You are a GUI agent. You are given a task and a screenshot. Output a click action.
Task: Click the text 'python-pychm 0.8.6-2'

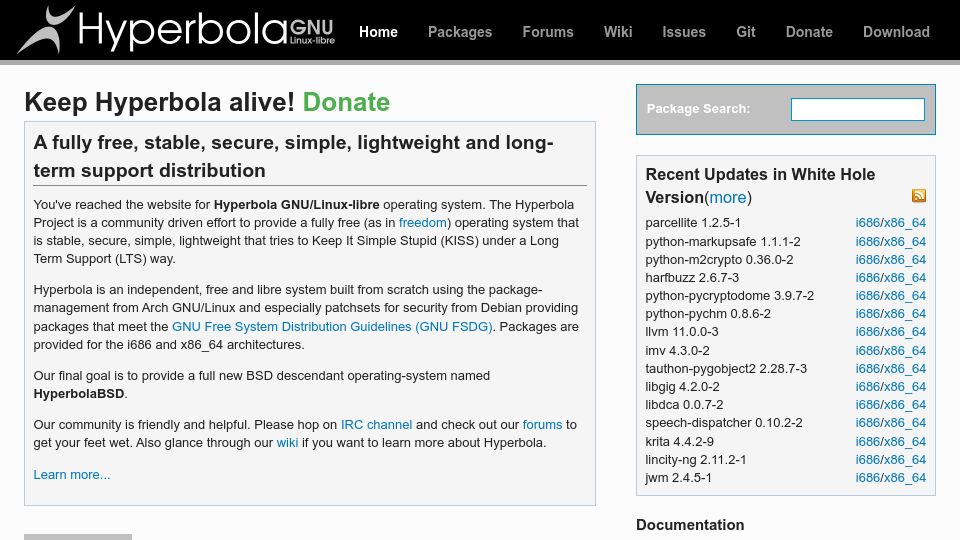708,313
